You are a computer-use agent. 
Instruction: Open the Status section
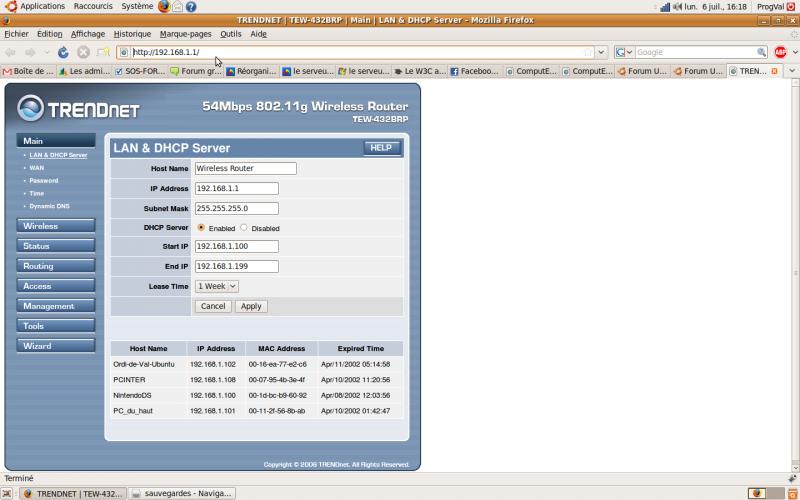click(56, 246)
